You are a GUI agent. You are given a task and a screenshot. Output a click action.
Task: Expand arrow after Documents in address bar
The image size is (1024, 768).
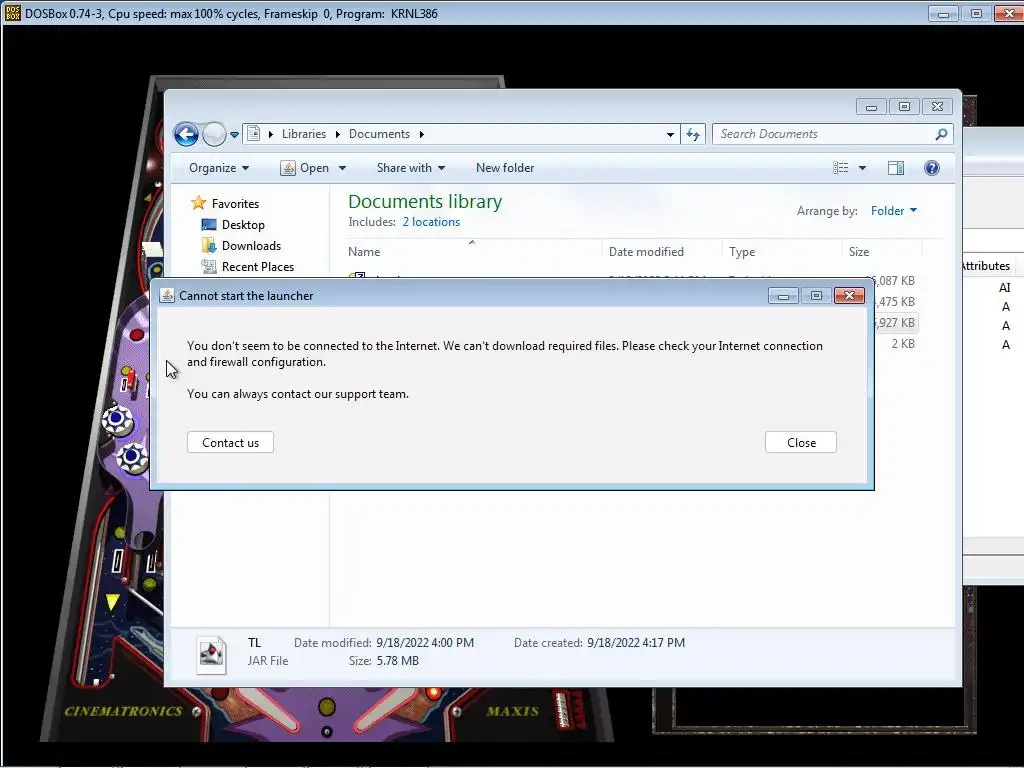pyautogui.click(x=422, y=135)
